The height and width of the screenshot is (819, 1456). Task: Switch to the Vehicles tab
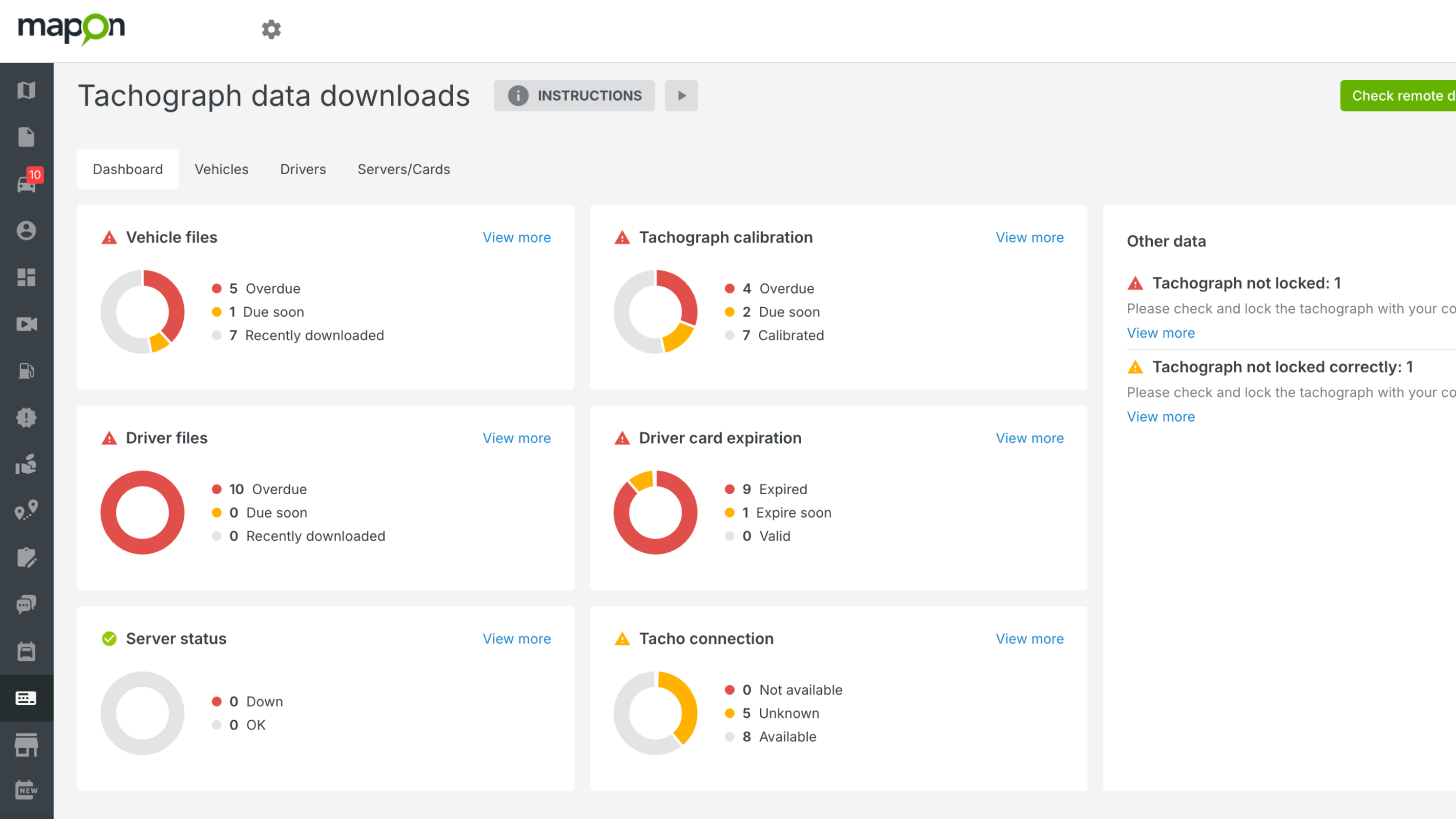point(221,169)
